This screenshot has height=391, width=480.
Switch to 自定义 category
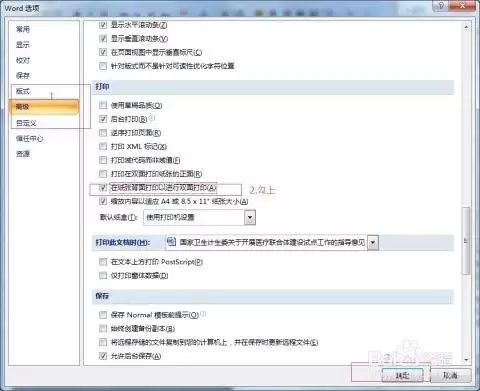26,123
